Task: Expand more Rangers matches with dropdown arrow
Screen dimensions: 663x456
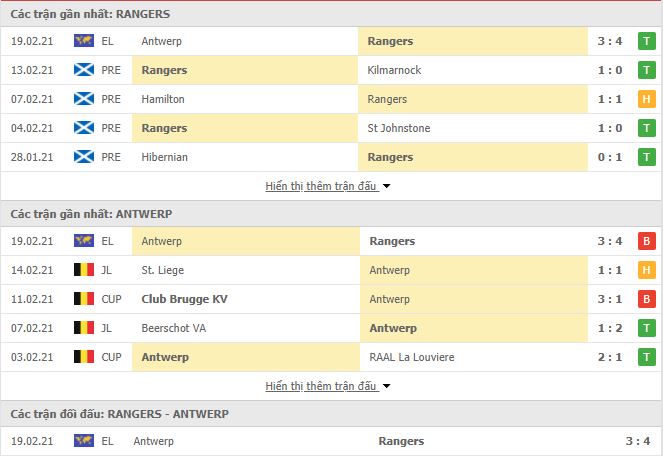Action: [x=386, y=186]
